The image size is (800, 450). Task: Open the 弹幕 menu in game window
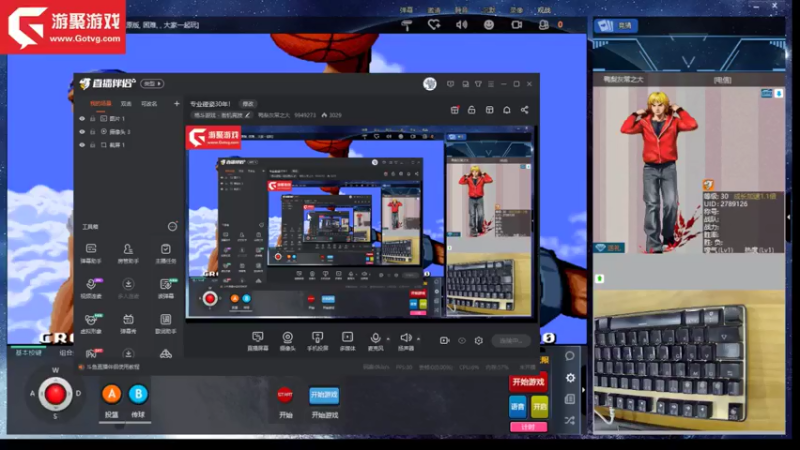coord(407,10)
